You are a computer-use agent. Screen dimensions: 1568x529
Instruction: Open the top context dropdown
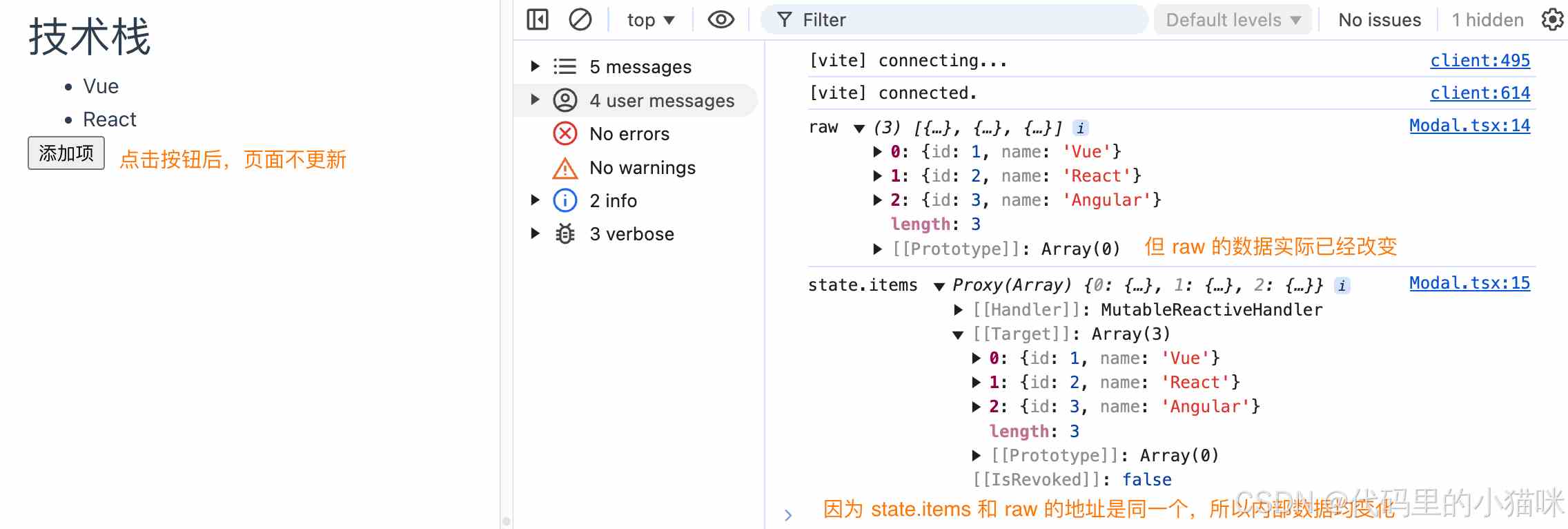[650, 20]
